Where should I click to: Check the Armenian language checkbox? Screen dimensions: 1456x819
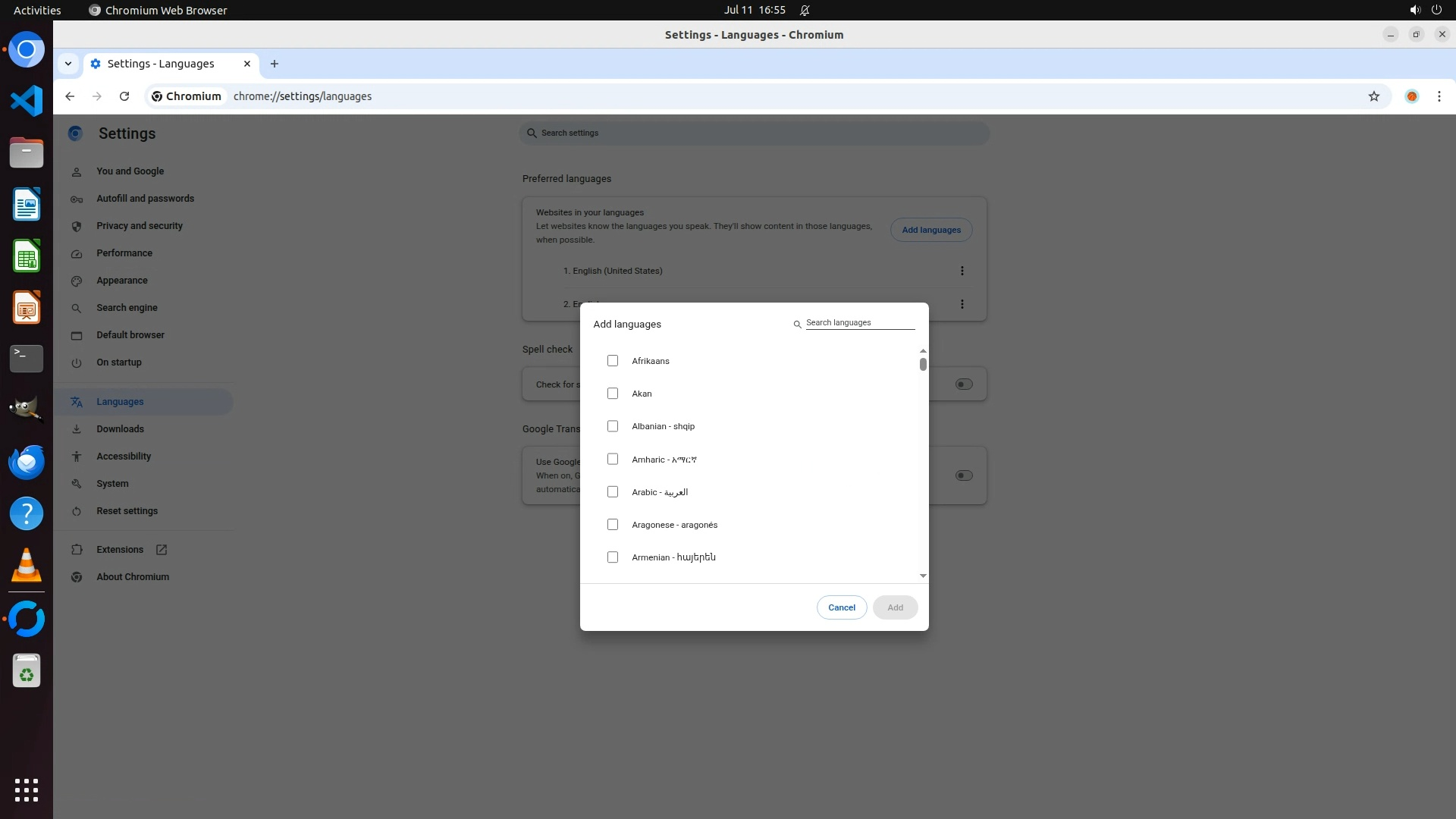613,557
